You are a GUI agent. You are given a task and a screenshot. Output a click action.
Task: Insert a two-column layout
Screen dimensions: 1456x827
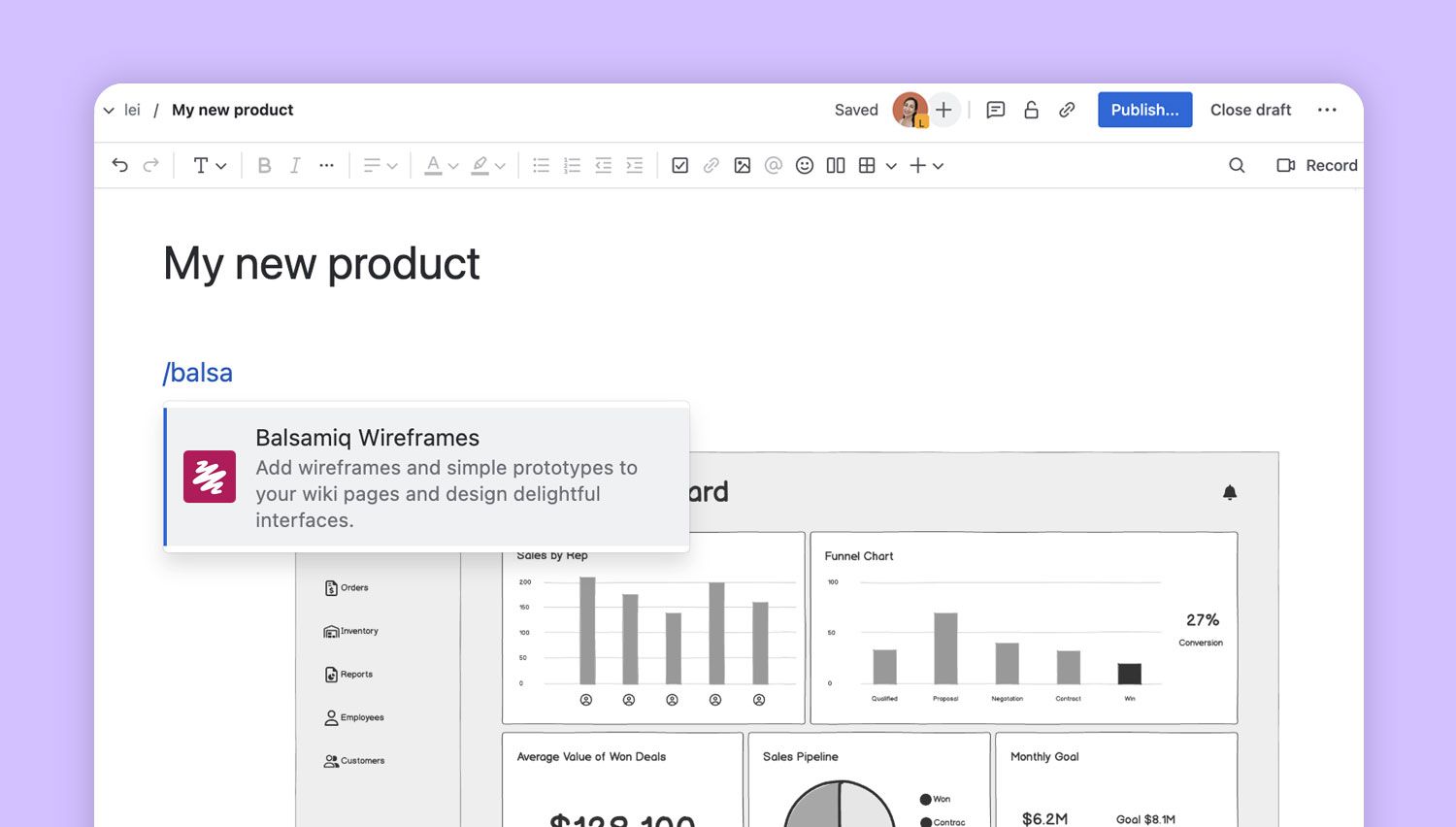pyautogui.click(x=836, y=165)
